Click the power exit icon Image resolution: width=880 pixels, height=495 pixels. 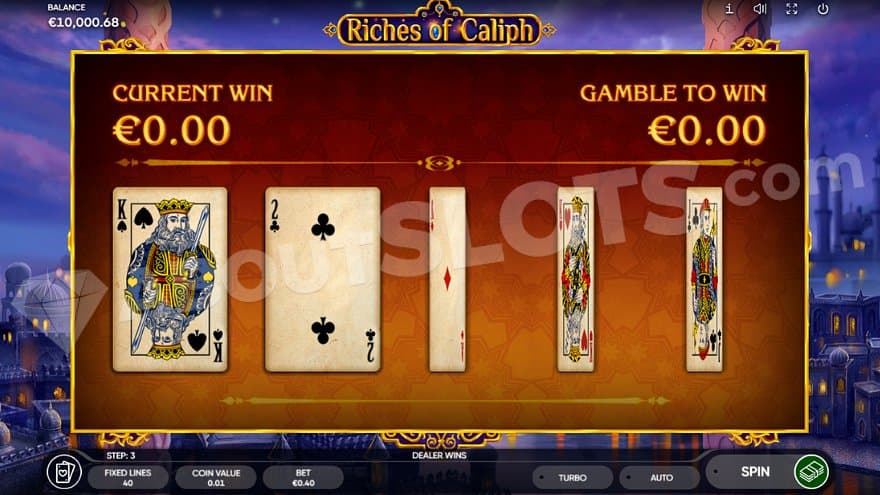click(x=823, y=8)
